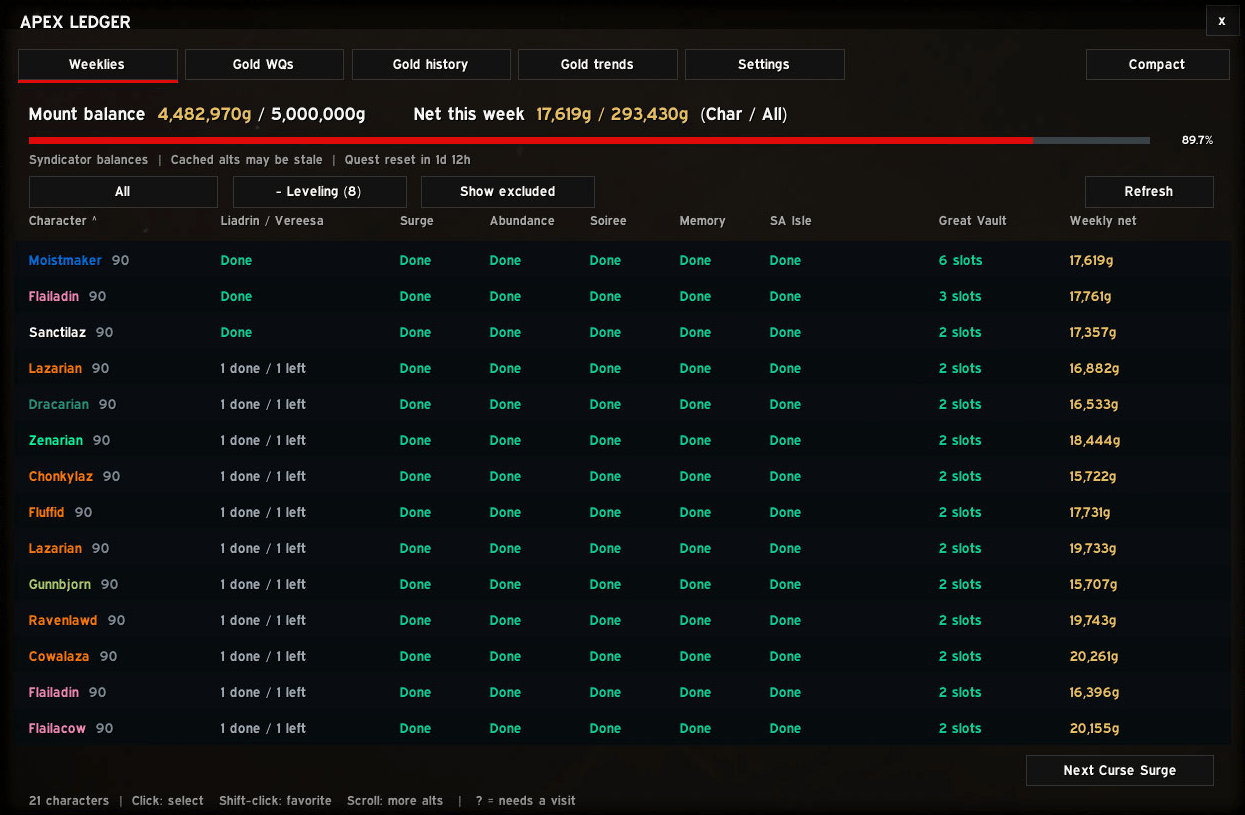Click the Surge column header

(417, 221)
